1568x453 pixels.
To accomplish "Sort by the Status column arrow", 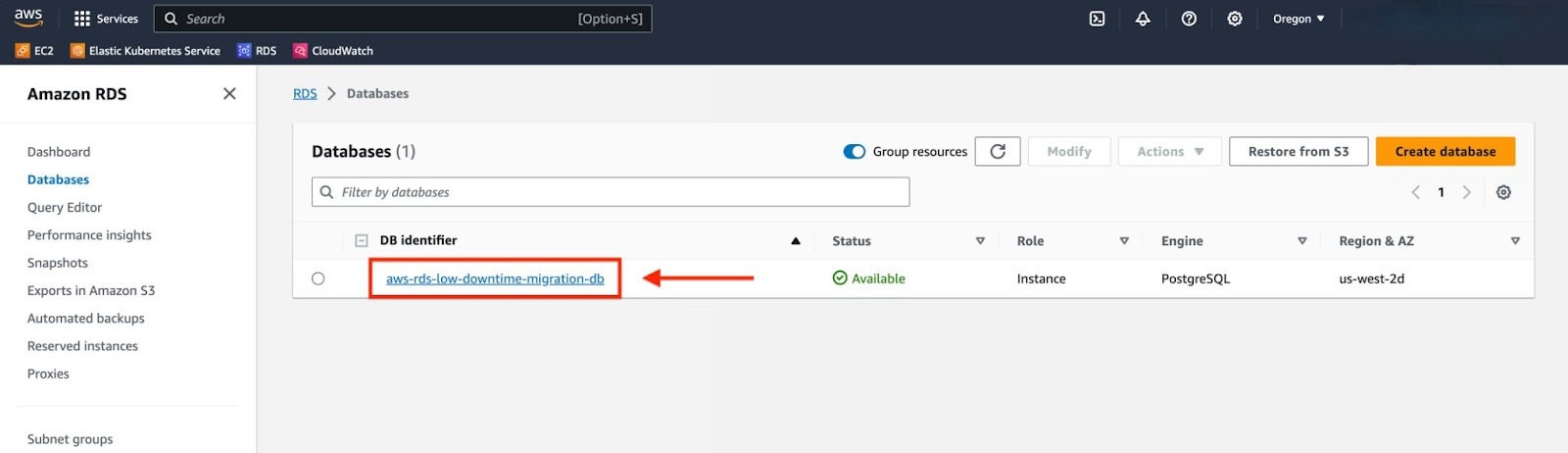I will (980, 241).
